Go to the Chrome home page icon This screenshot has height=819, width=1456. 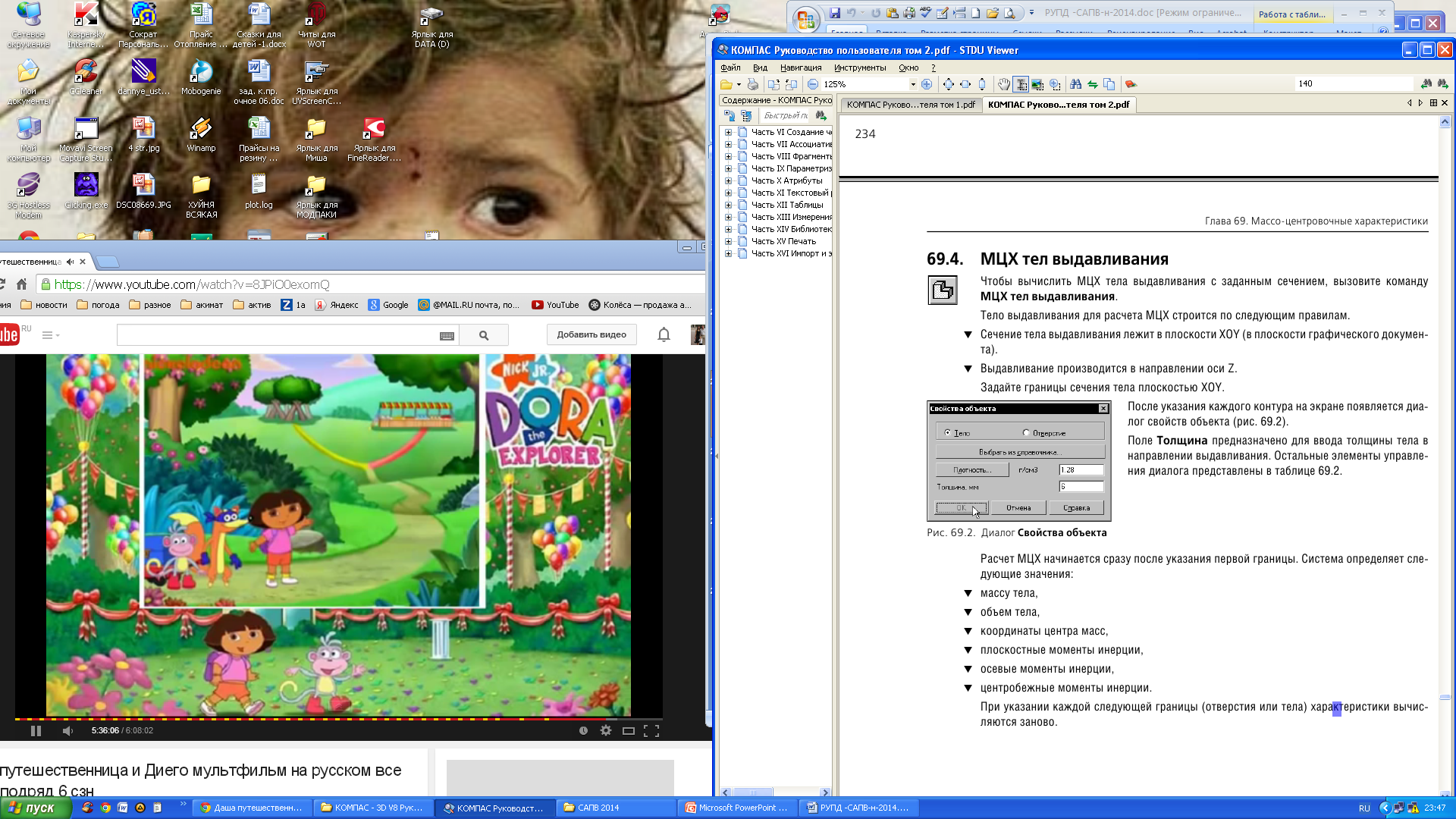tap(22, 284)
